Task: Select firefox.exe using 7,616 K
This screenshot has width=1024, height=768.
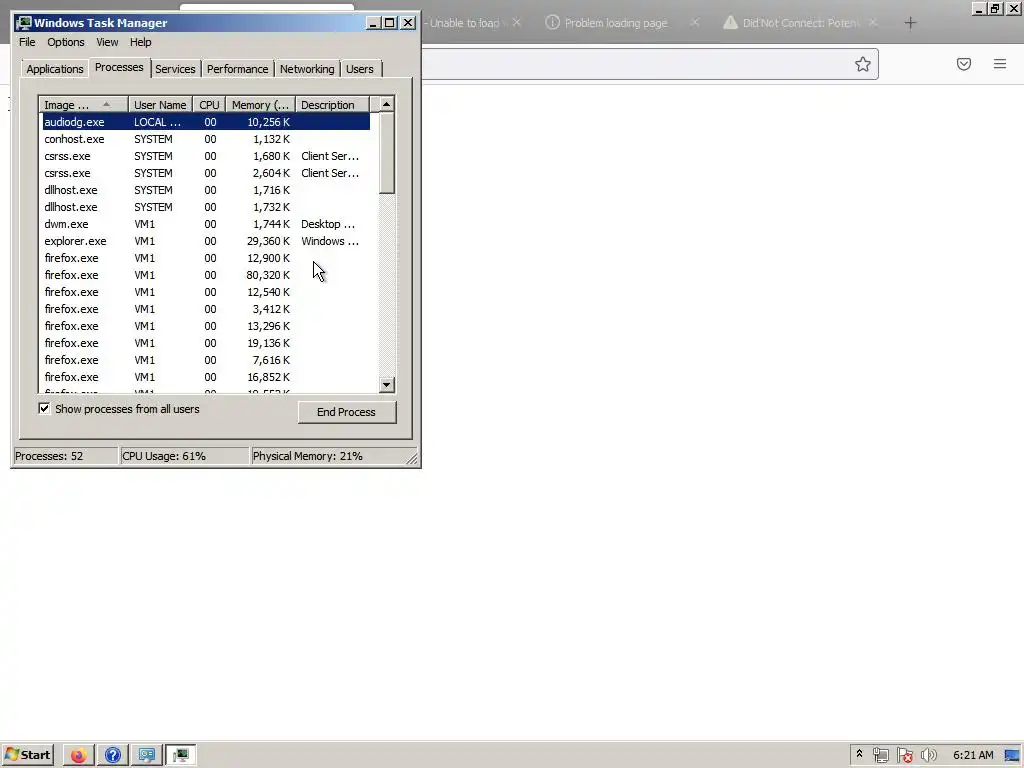Action: point(206,360)
